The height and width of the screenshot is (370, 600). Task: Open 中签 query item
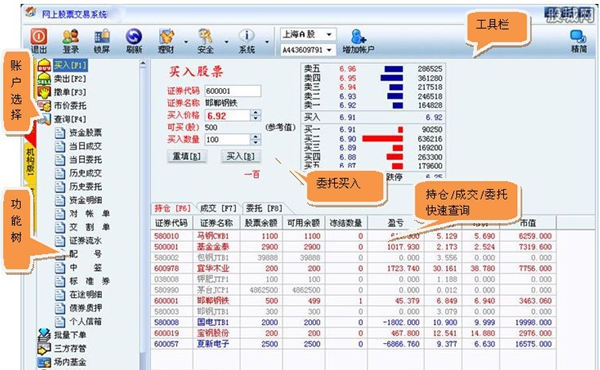tap(85, 267)
